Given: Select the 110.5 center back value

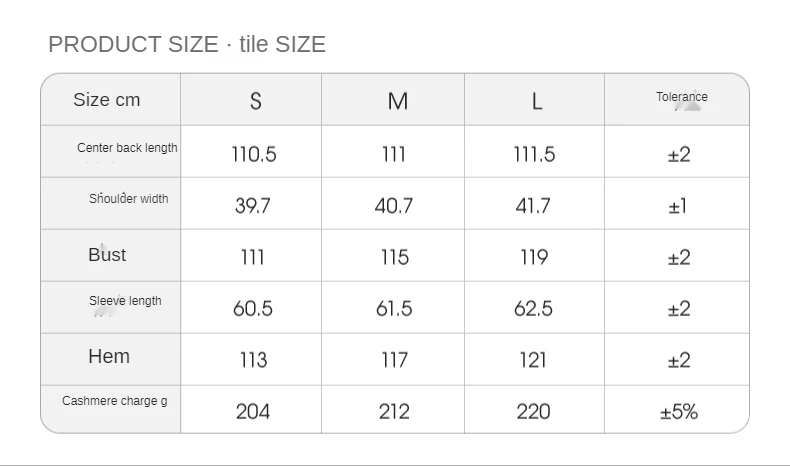Looking at the screenshot, I should (x=254, y=154).
